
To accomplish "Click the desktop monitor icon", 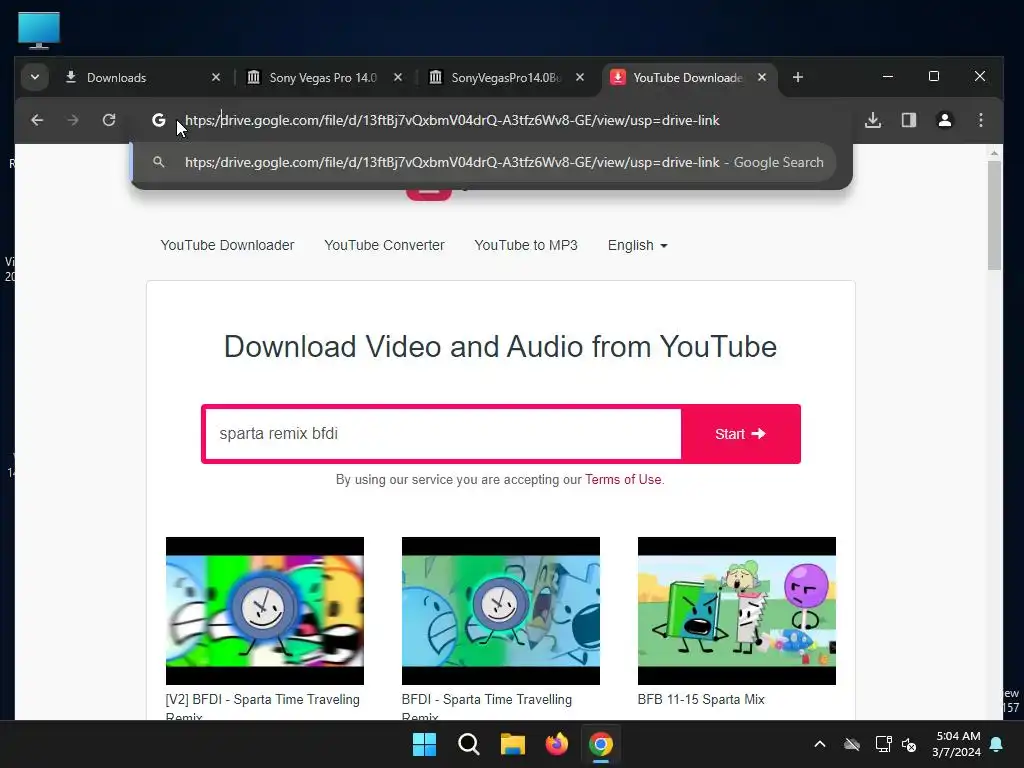I will pos(39,30).
